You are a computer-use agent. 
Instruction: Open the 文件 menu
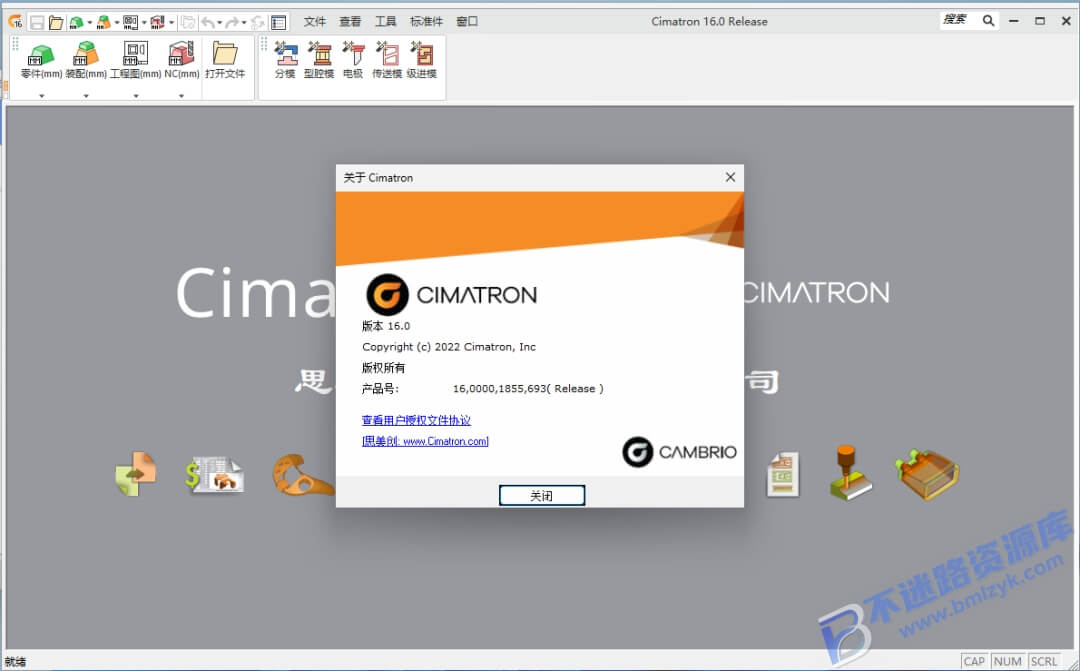tap(315, 21)
